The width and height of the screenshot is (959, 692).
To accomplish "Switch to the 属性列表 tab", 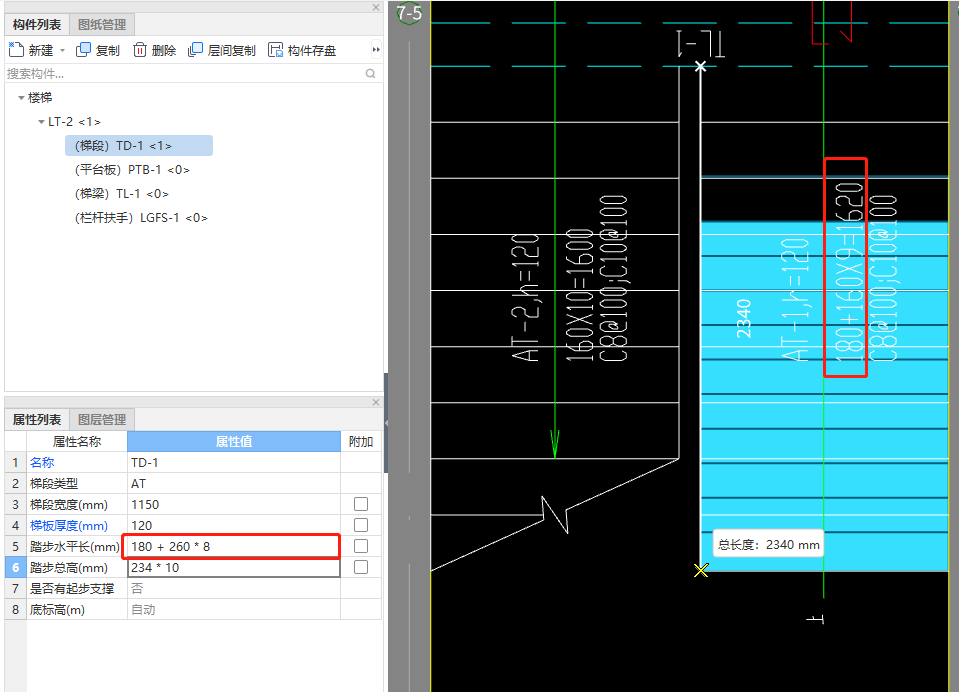I will pyautogui.click(x=37, y=420).
